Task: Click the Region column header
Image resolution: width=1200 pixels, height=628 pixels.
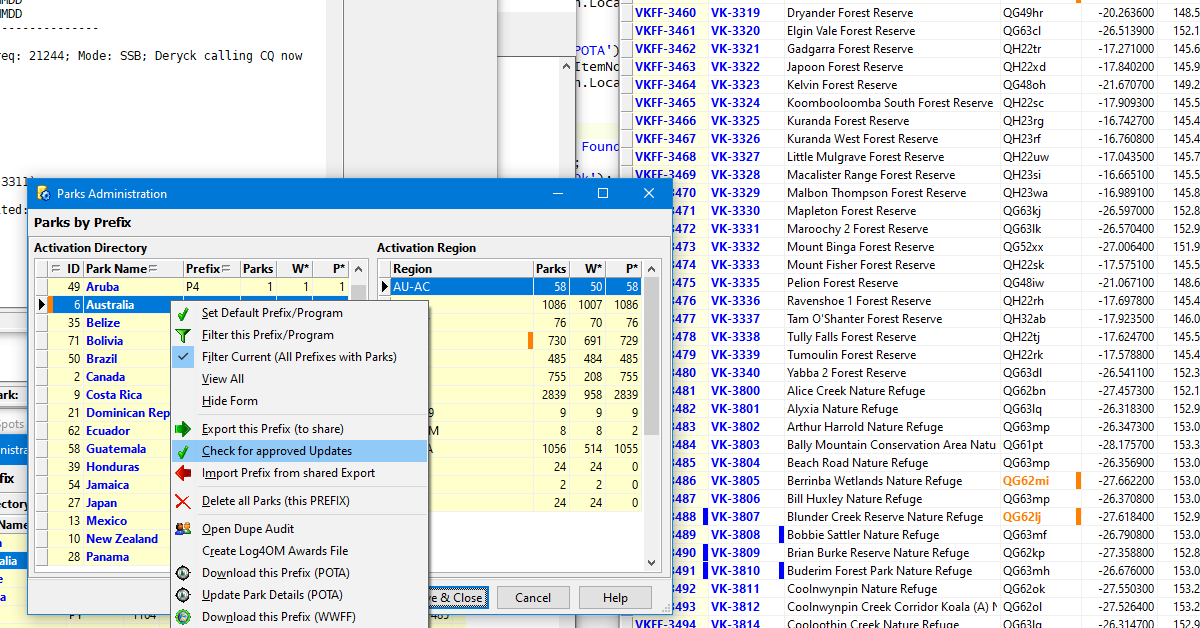Action: (462, 269)
